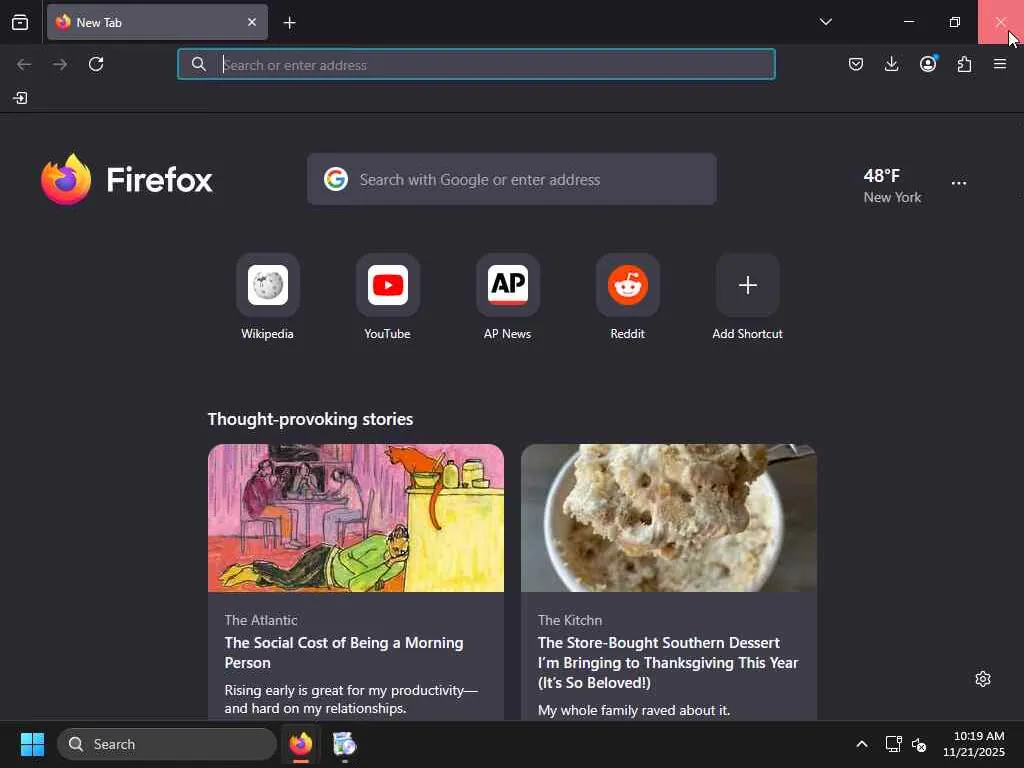Click 'The Kitchn' source label
The image size is (1024, 768).
click(569, 620)
